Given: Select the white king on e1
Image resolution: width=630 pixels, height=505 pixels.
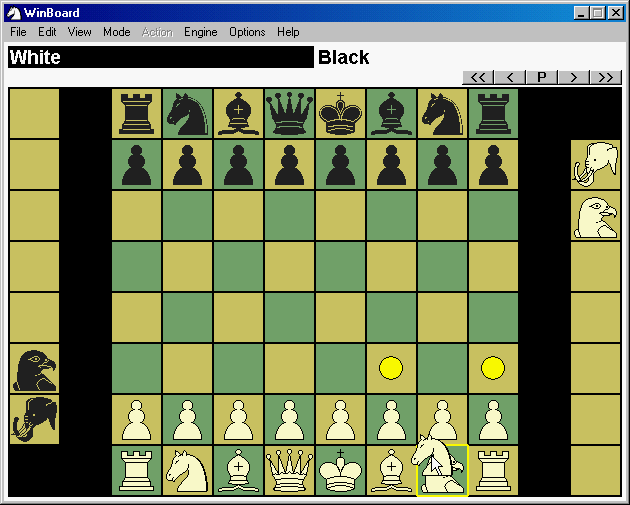Looking at the screenshot, I should click(340, 470).
